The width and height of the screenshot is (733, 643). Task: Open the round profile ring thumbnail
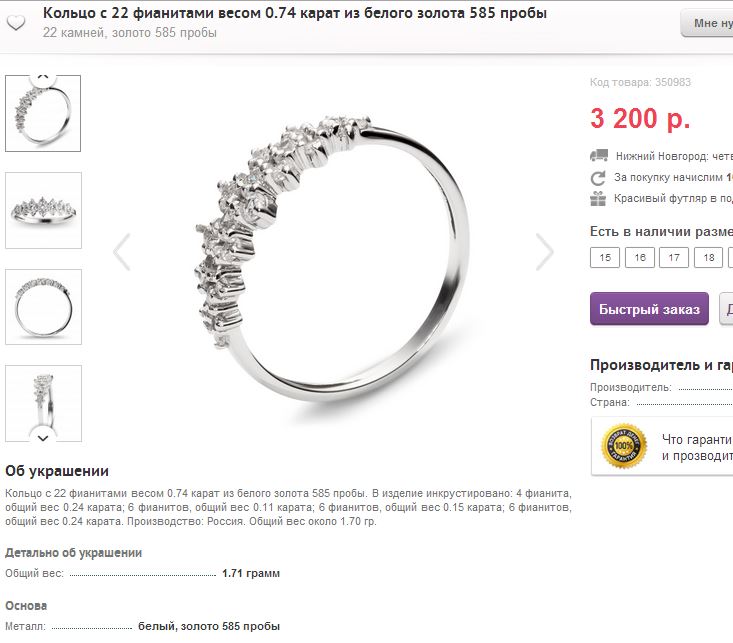(x=43, y=307)
